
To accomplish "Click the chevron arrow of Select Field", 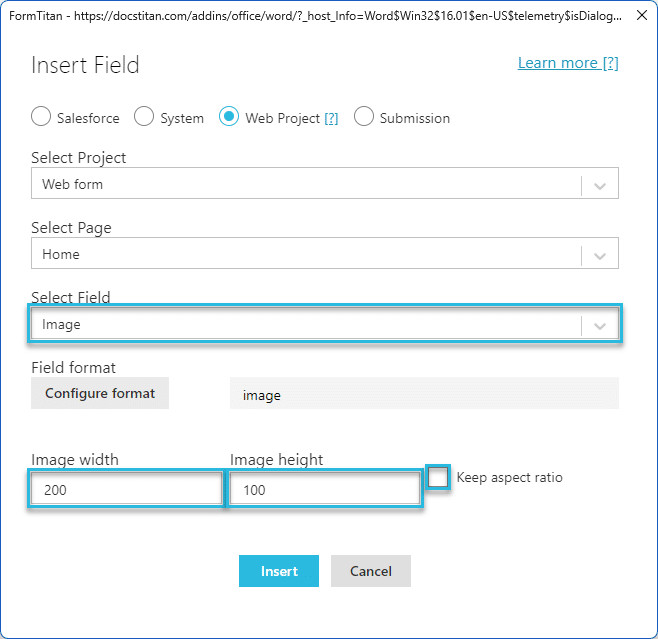I will (599, 325).
